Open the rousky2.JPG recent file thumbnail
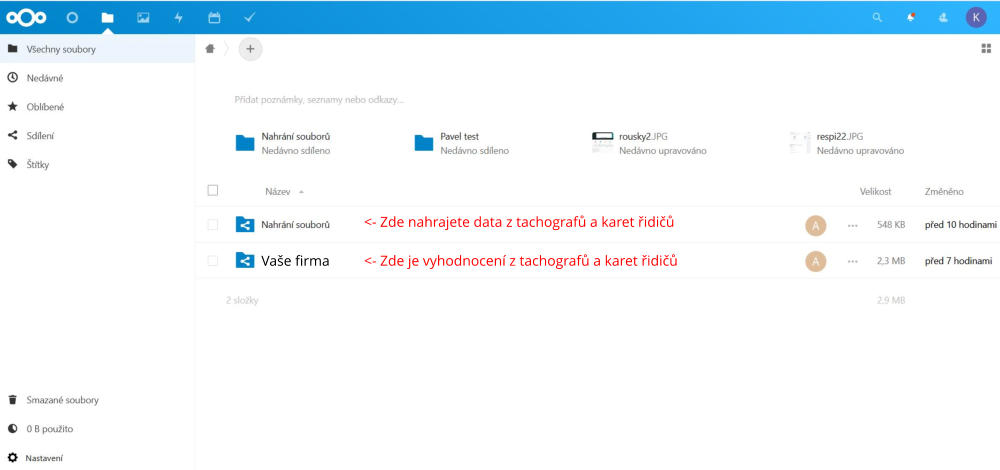 pos(602,142)
